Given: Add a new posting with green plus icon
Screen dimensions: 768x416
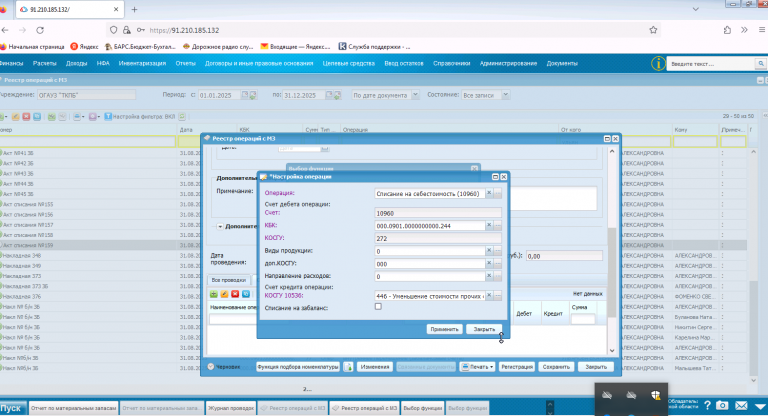Looking at the screenshot, I should (214, 294).
